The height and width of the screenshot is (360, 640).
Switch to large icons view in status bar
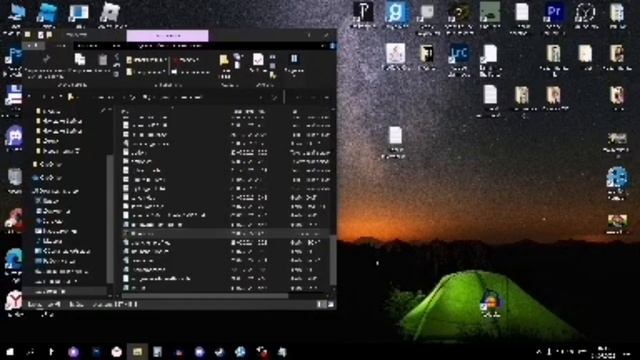330,304
